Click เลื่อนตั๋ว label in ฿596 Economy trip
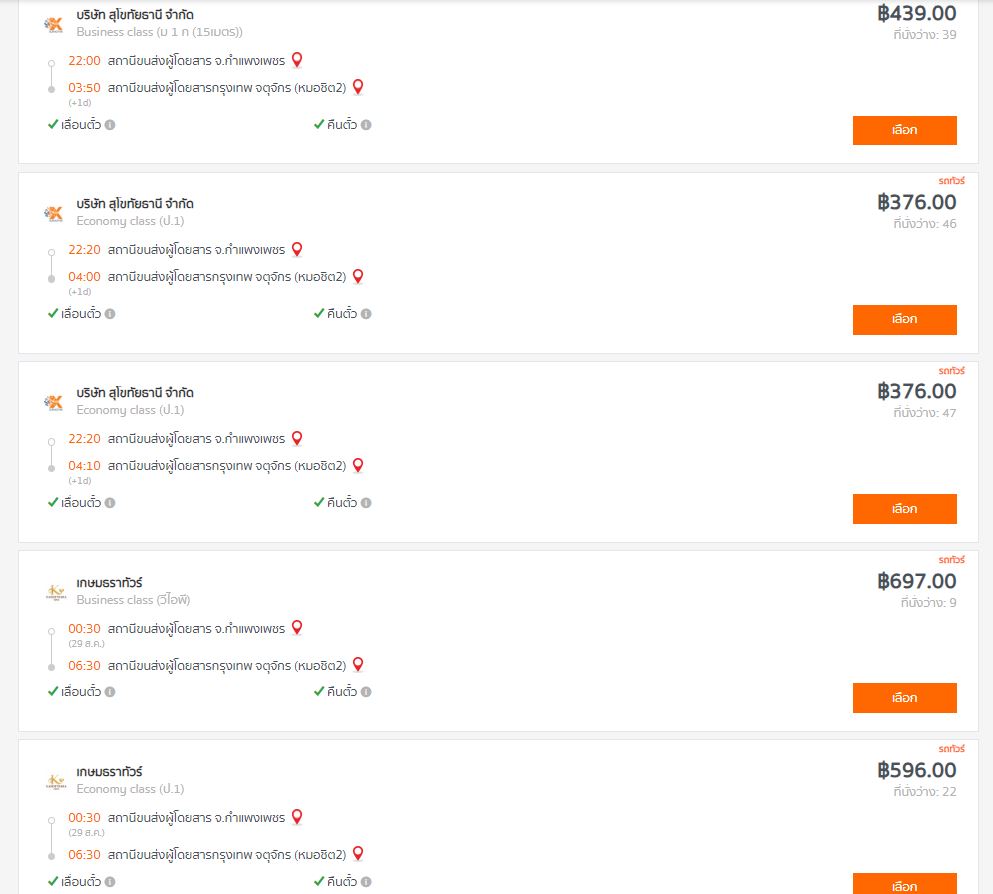 (x=80, y=881)
